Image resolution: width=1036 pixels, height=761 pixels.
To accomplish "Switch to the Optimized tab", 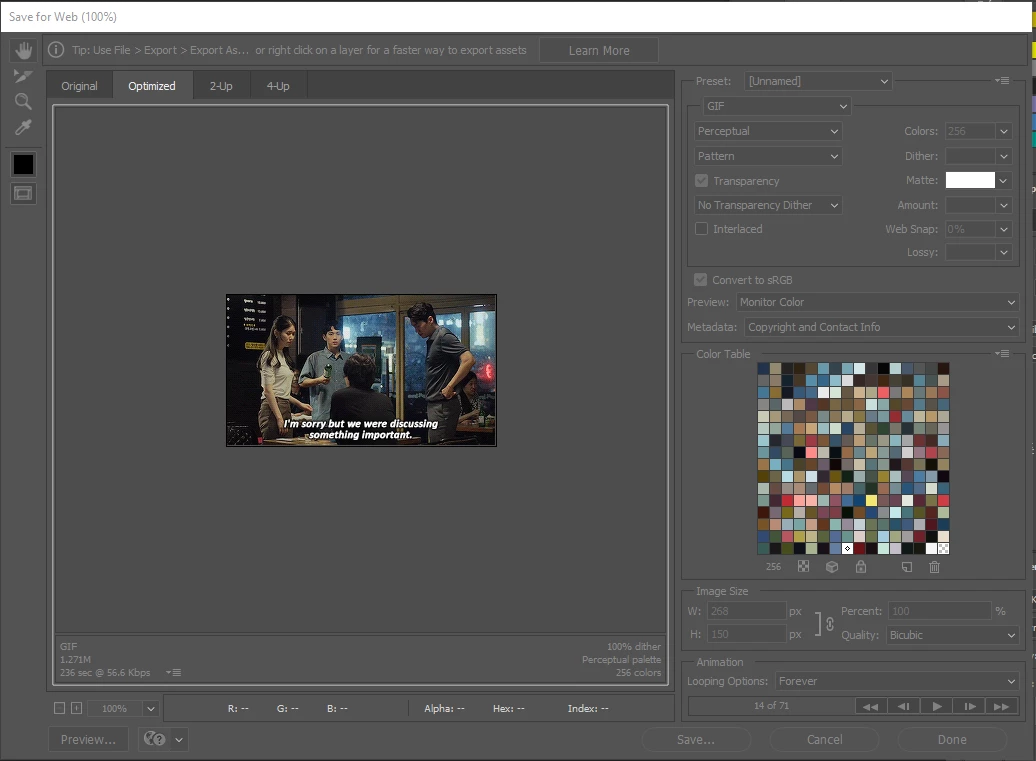I will [x=152, y=86].
